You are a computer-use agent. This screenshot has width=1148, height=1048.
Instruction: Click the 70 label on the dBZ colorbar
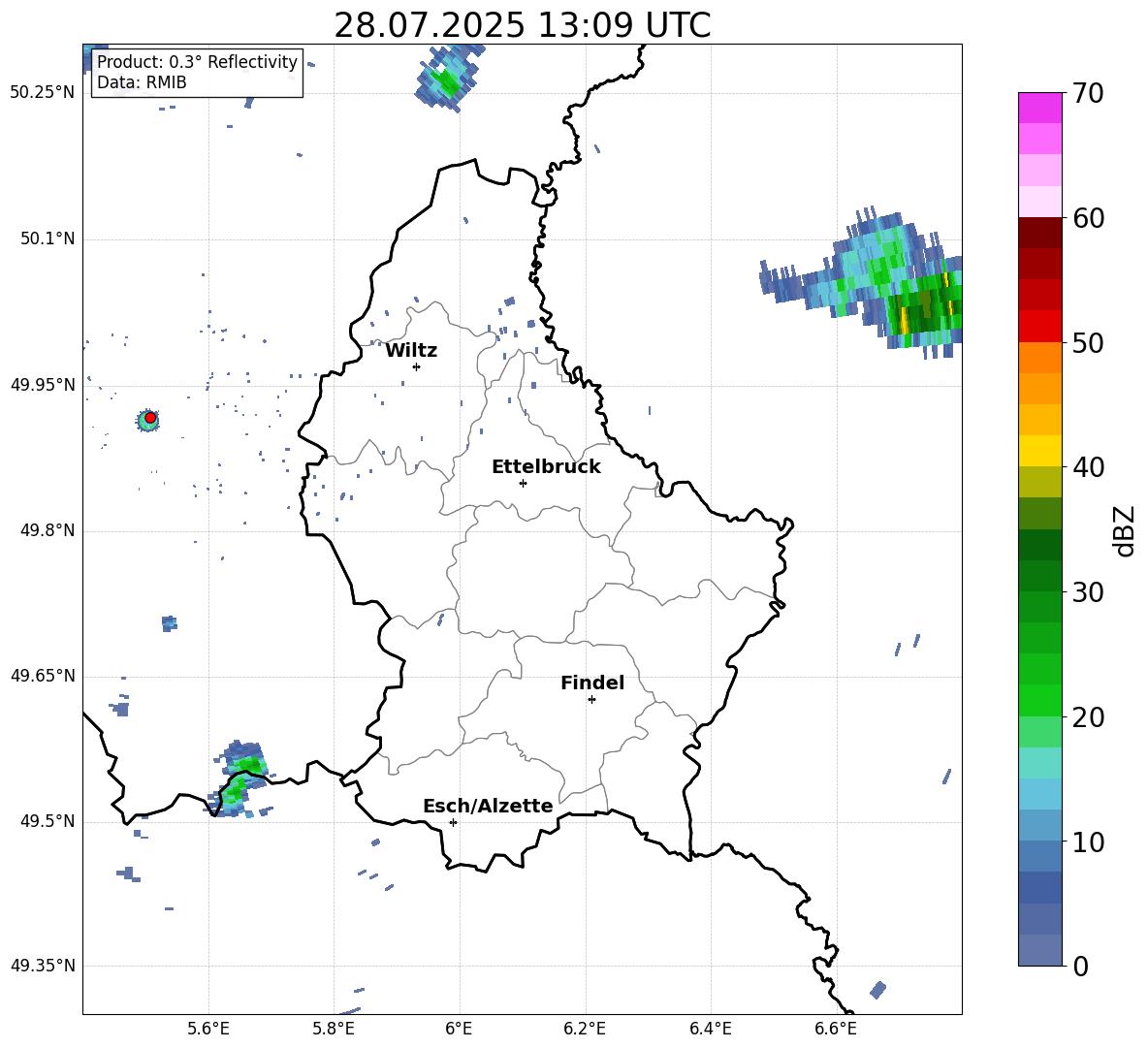pos(1089,94)
